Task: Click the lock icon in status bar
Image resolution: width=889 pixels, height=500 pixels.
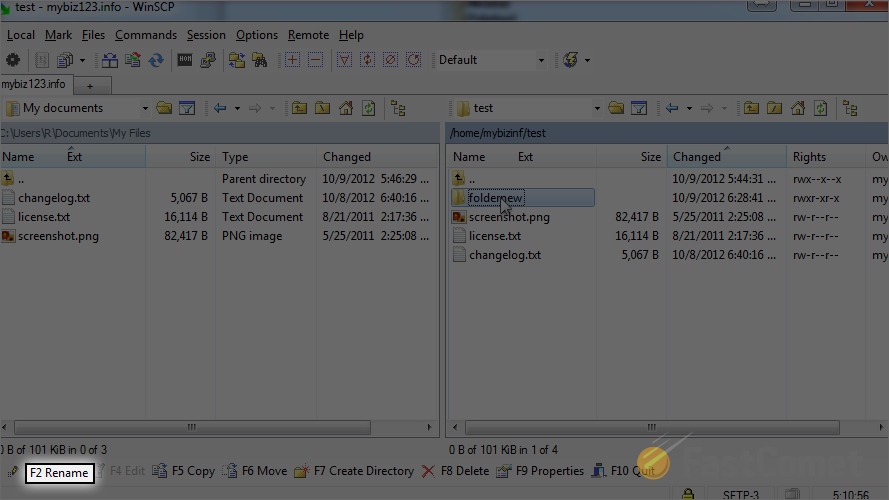Action: coord(688,494)
